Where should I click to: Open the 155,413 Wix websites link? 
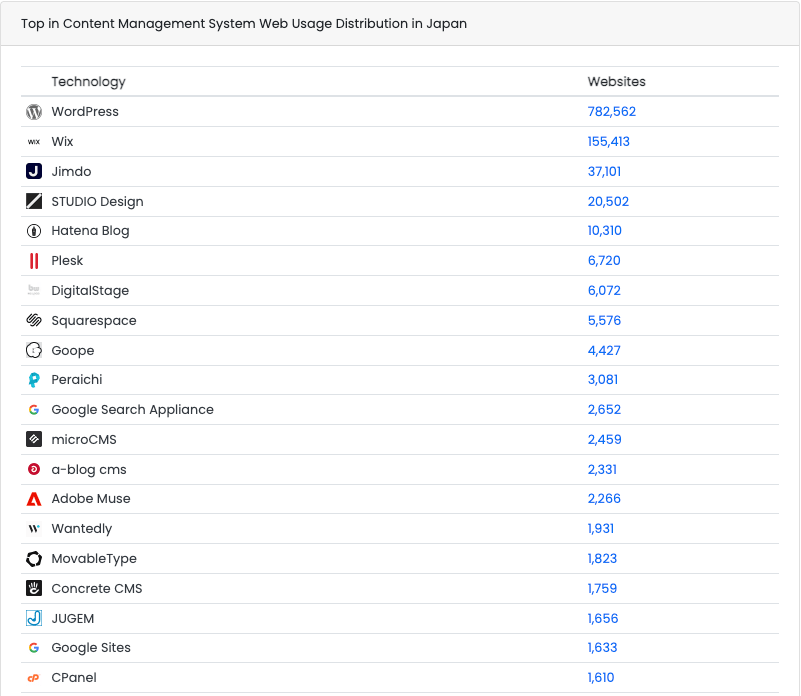(x=608, y=142)
